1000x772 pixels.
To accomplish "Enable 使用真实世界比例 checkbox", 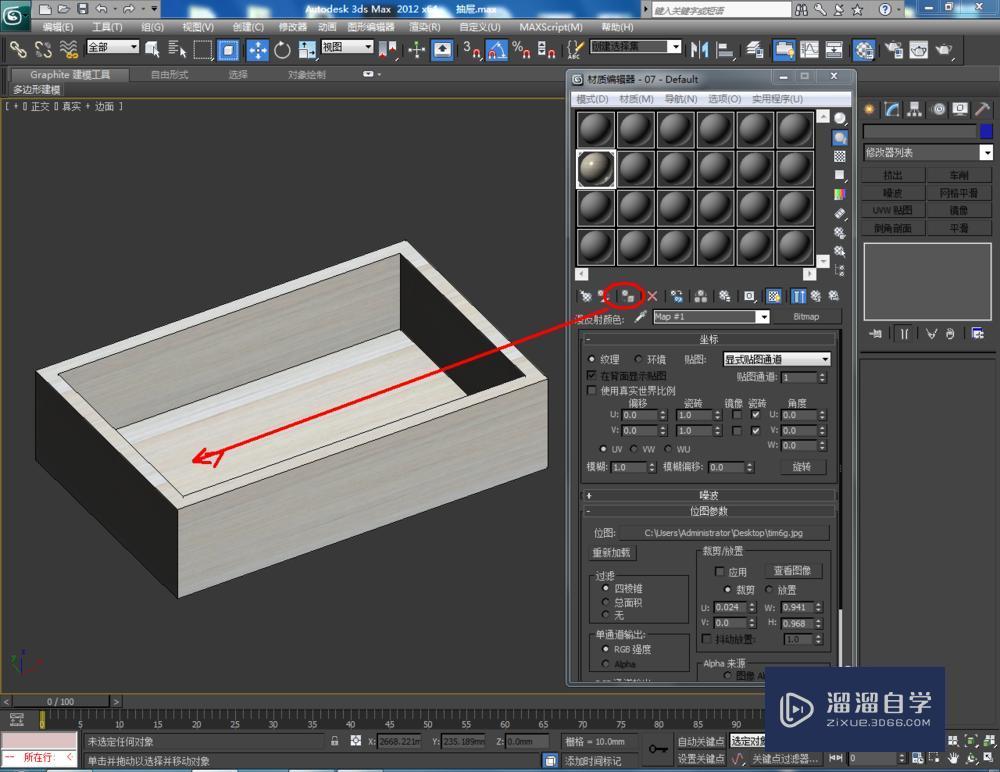I will click(x=591, y=390).
